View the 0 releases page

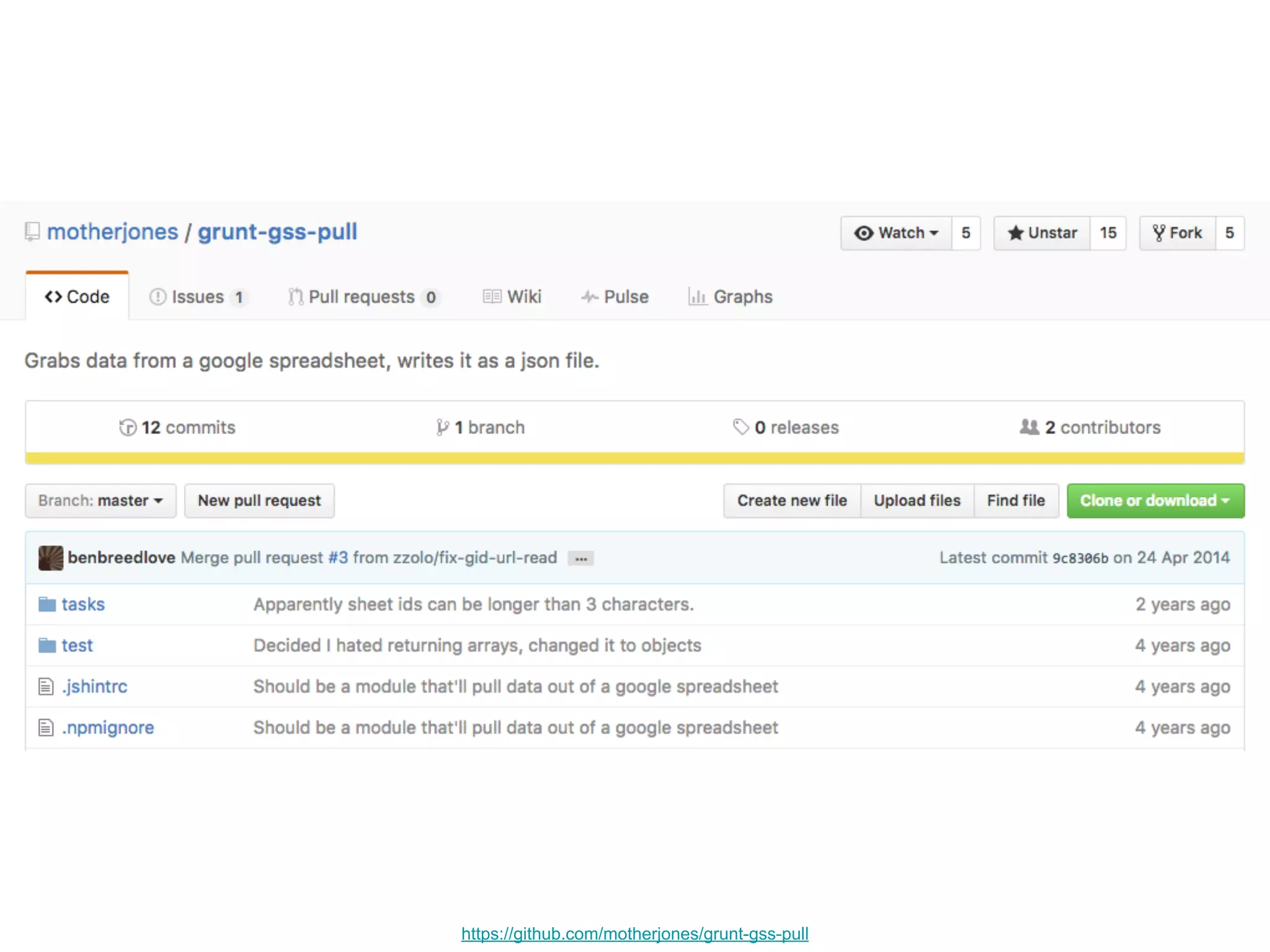pos(786,427)
